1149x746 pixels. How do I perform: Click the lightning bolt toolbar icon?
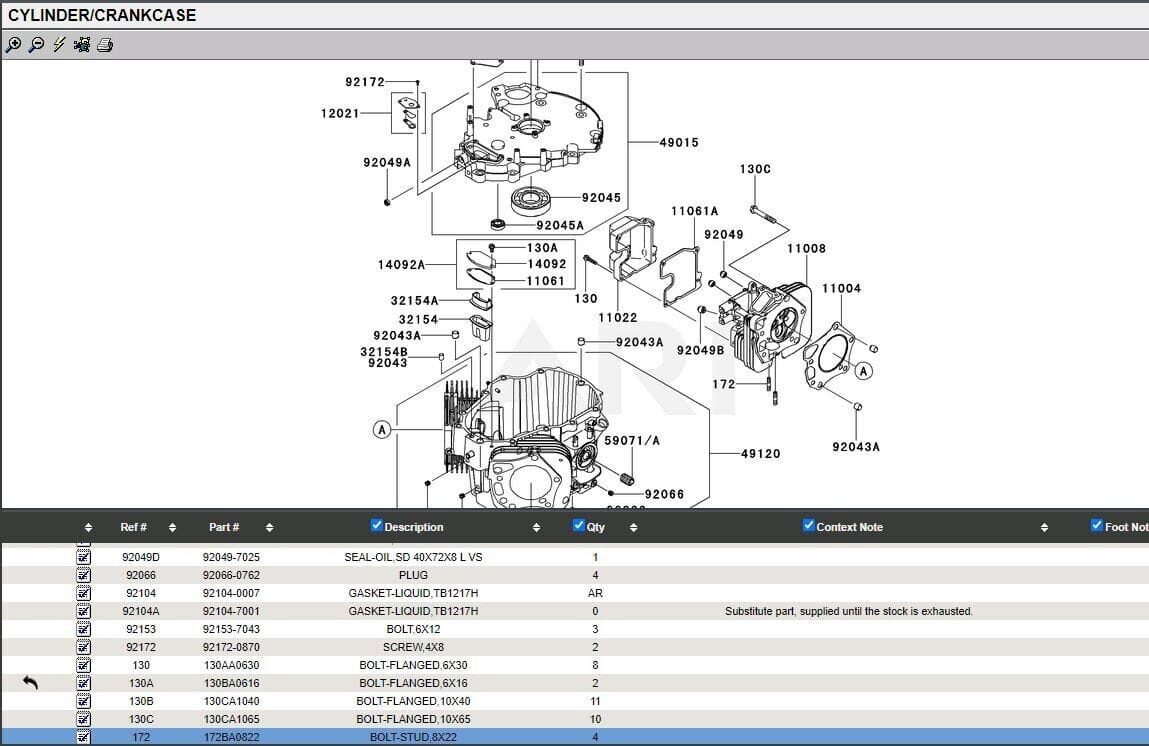coord(59,44)
